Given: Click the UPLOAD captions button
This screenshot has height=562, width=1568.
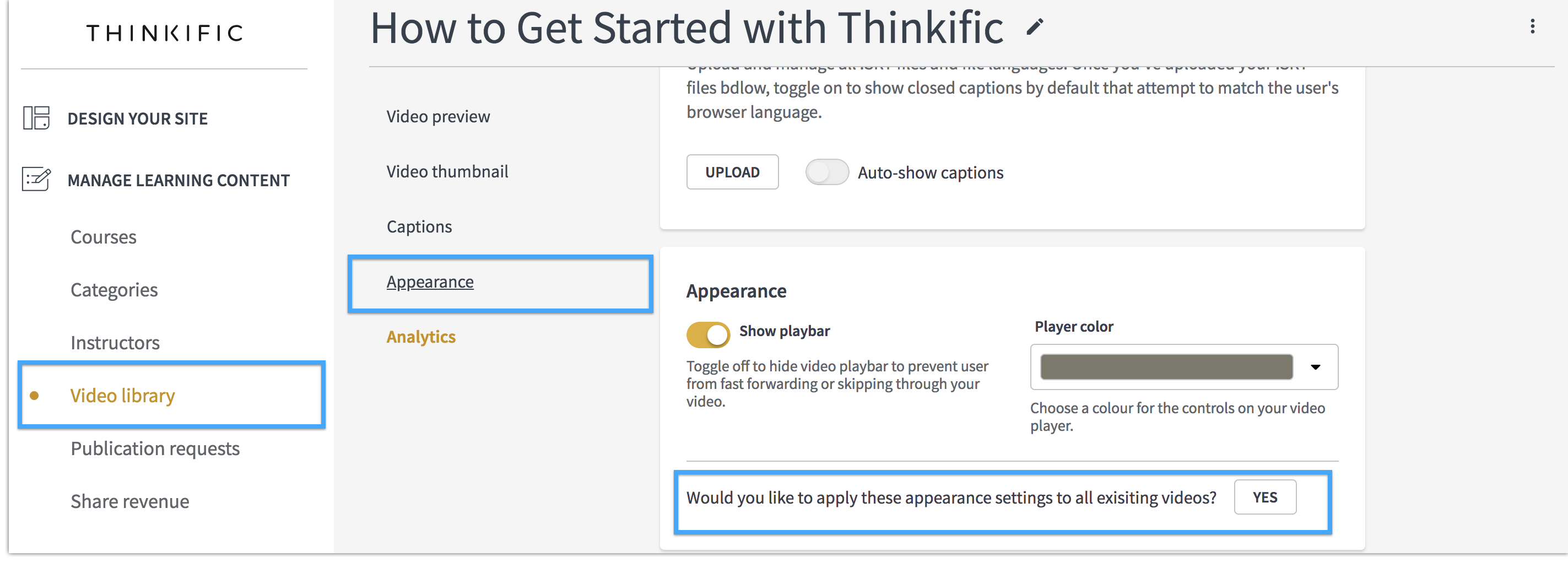Looking at the screenshot, I should pyautogui.click(x=732, y=172).
